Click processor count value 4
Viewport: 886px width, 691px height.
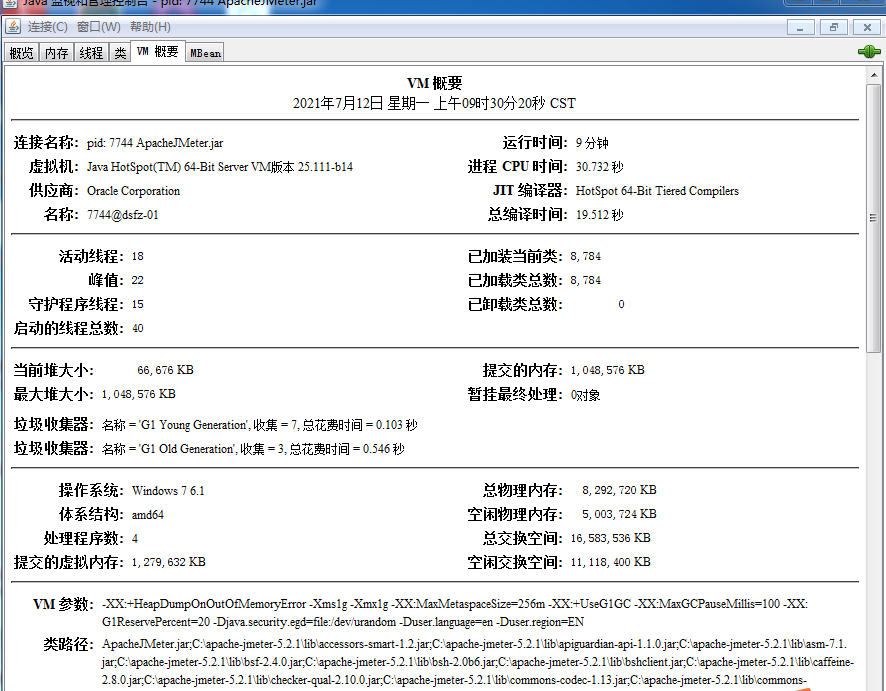(134, 538)
